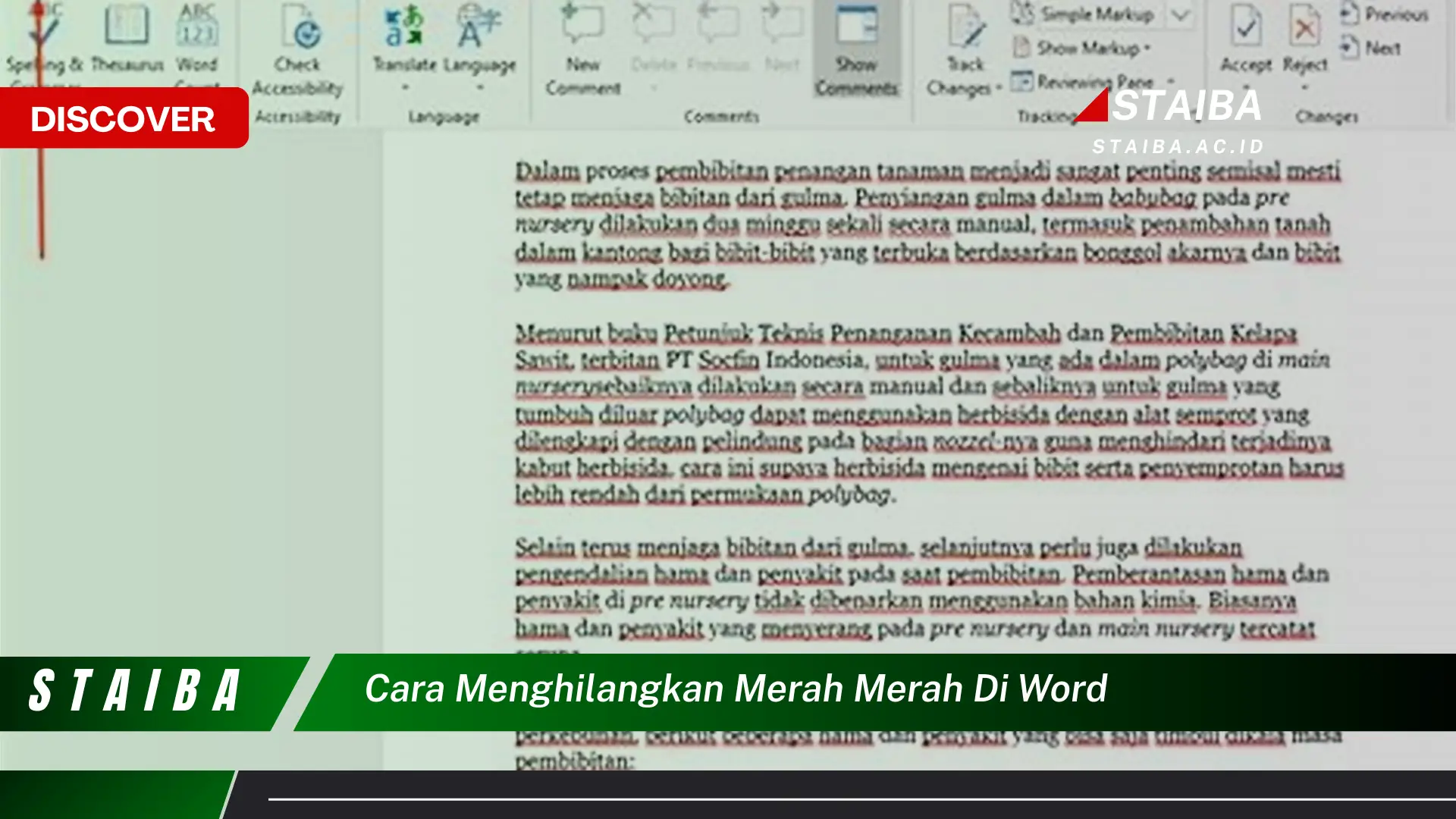Click the Show Markup icon
This screenshot has height=819, width=1456.
(1021, 48)
